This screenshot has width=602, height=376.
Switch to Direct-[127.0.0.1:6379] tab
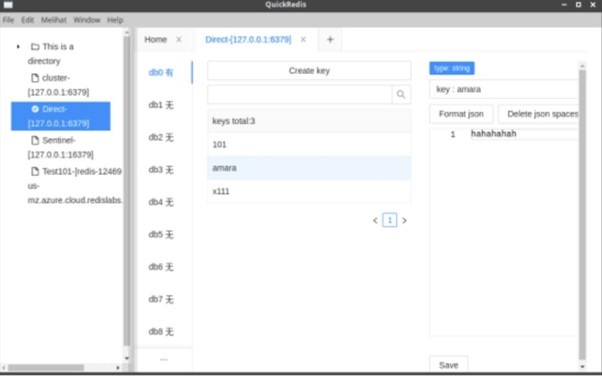(248, 40)
